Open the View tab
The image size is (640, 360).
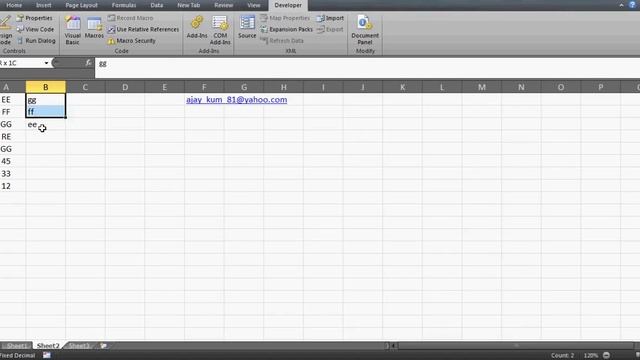pyautogui.click(x=253, y=5)
